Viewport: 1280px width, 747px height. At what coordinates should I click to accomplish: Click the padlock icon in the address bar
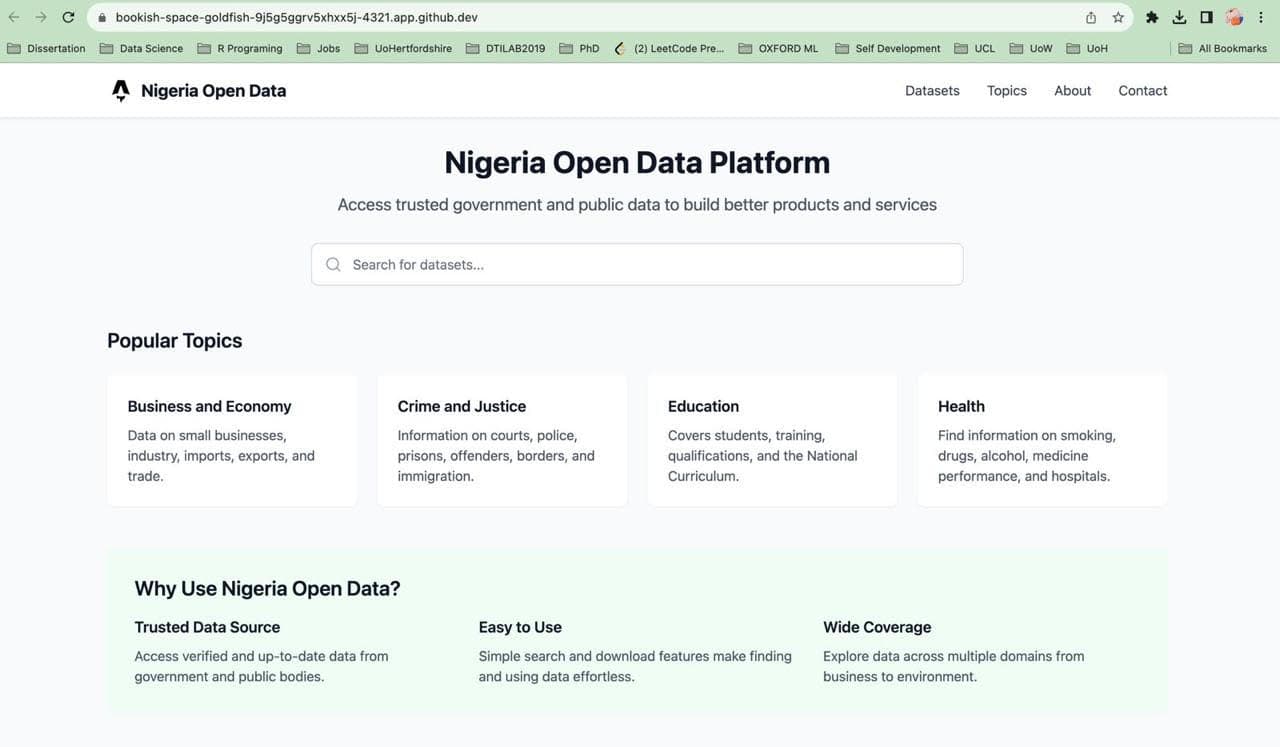[101, 17]
